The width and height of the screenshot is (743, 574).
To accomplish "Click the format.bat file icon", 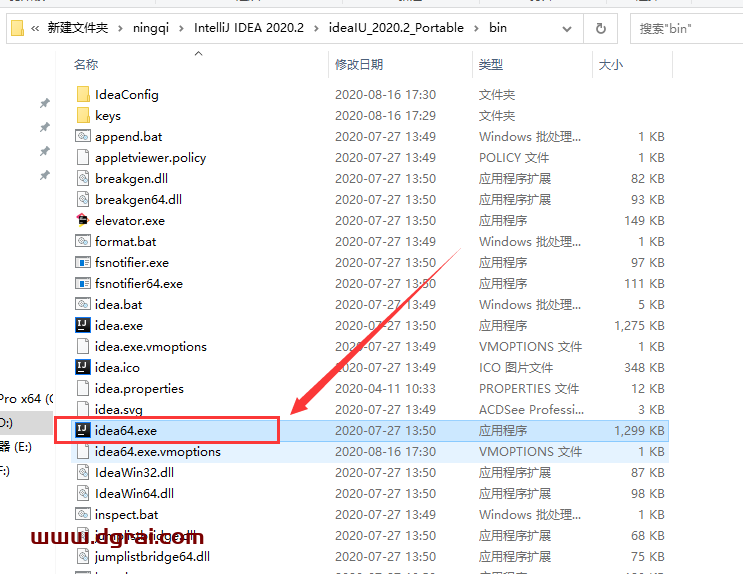I will [83, 241].
